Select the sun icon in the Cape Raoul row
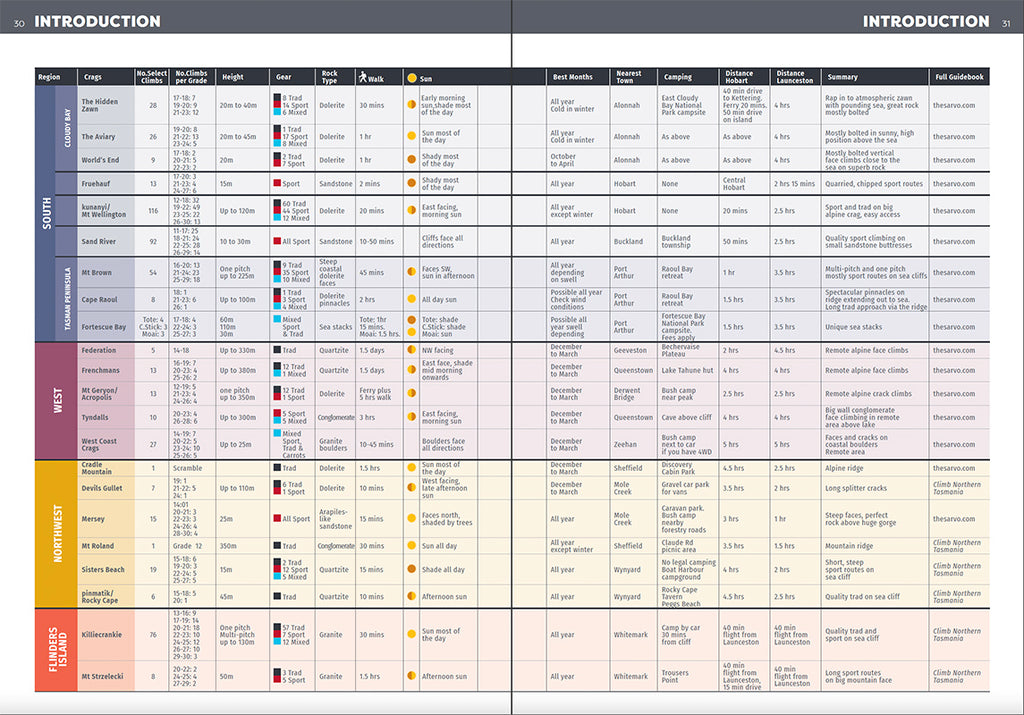 coord(411,299)
